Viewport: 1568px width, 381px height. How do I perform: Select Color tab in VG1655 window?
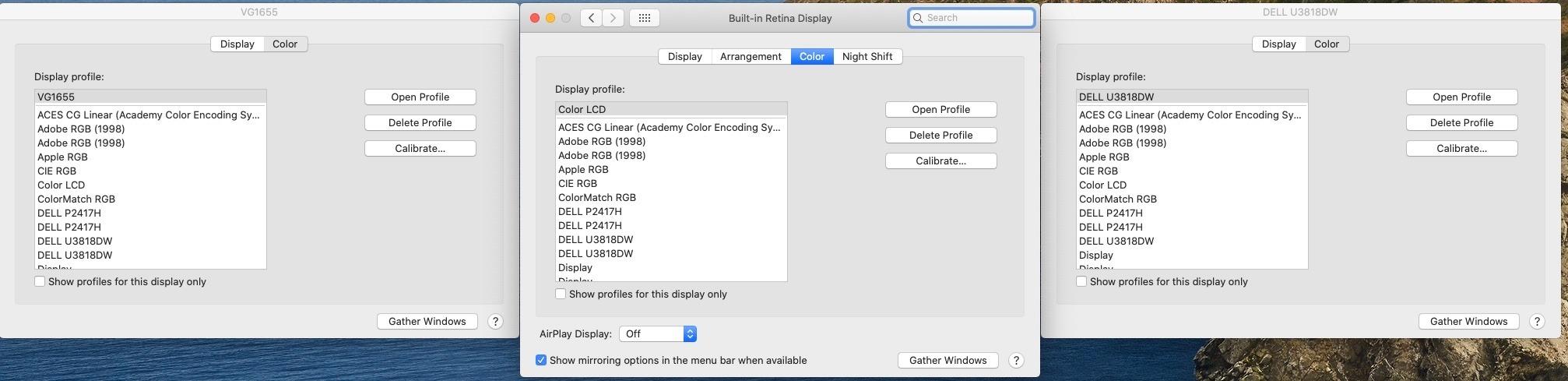click(x=285, y=44)
